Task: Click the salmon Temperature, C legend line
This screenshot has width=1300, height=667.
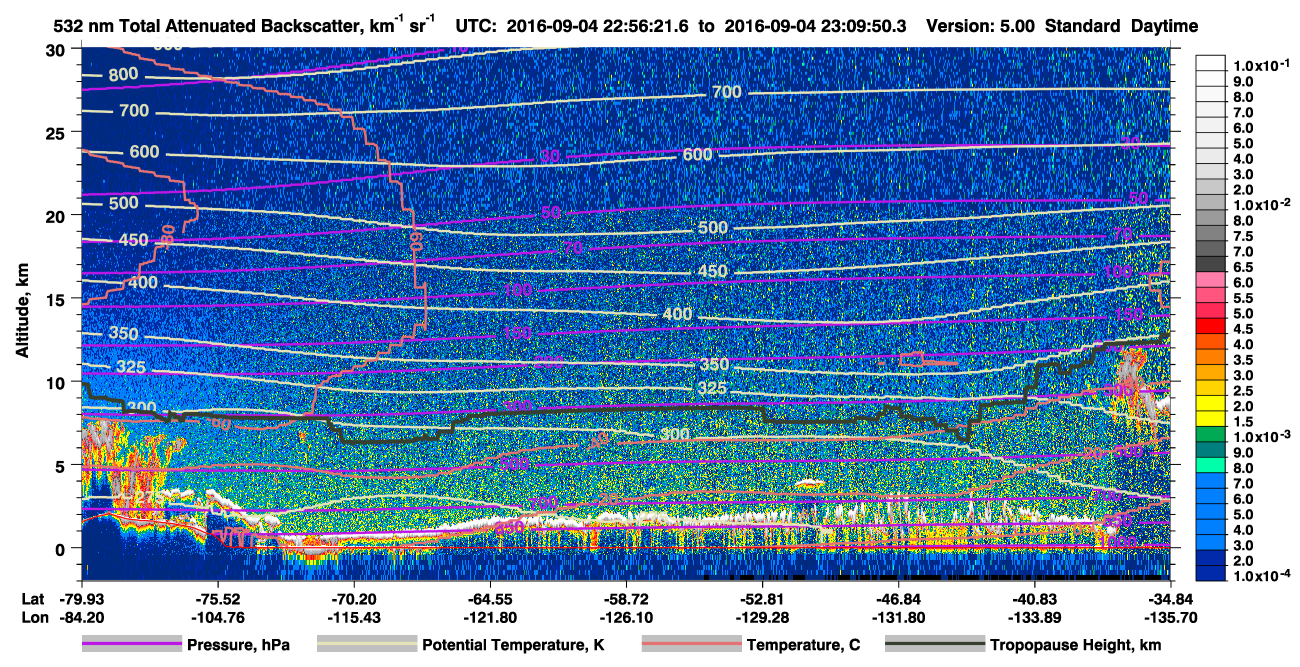Action: [x=691, y=646]
